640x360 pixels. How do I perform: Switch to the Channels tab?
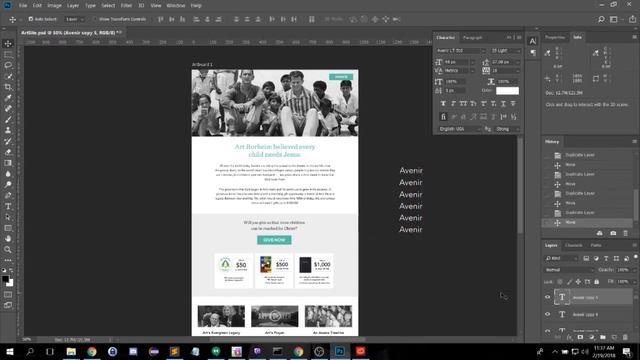573,245
